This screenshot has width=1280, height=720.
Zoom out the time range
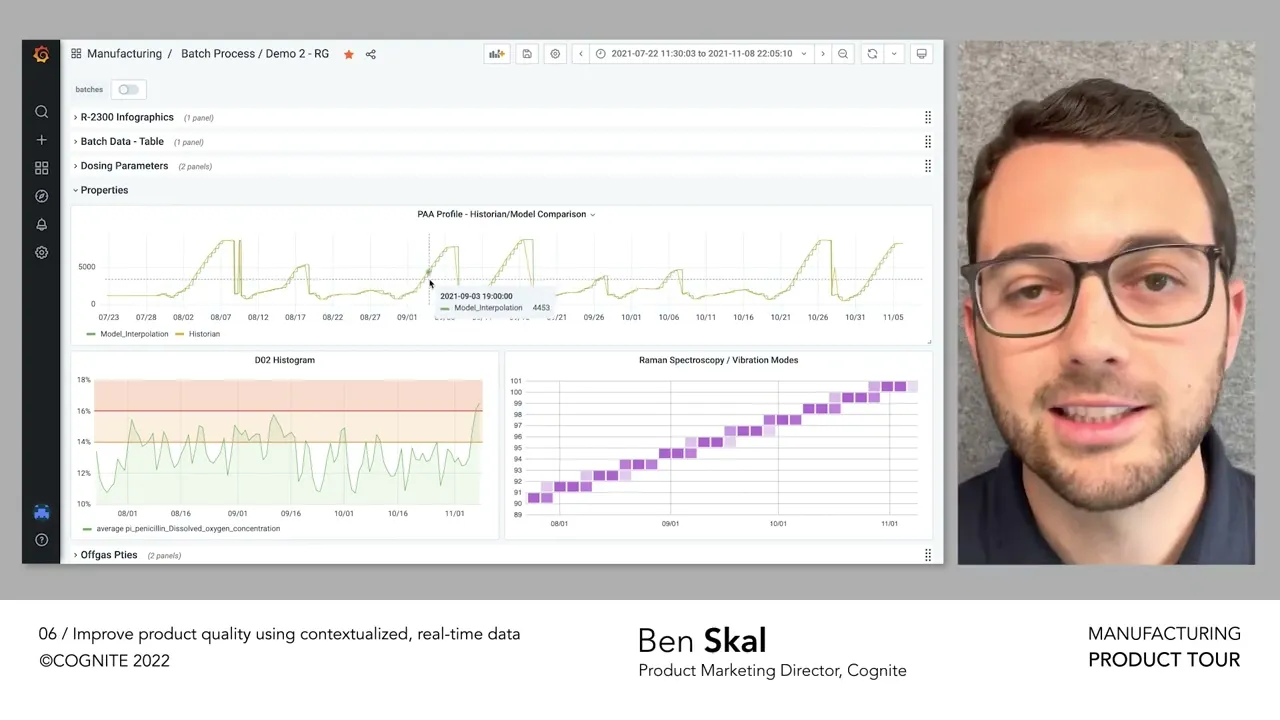tap(843, 54)
